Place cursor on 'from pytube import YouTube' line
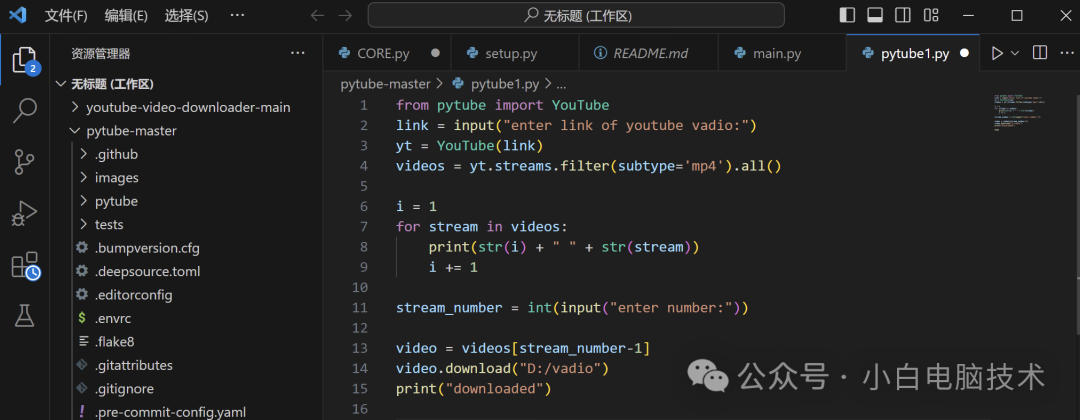This screenshot has height=420, width=1080. [503, 105]
